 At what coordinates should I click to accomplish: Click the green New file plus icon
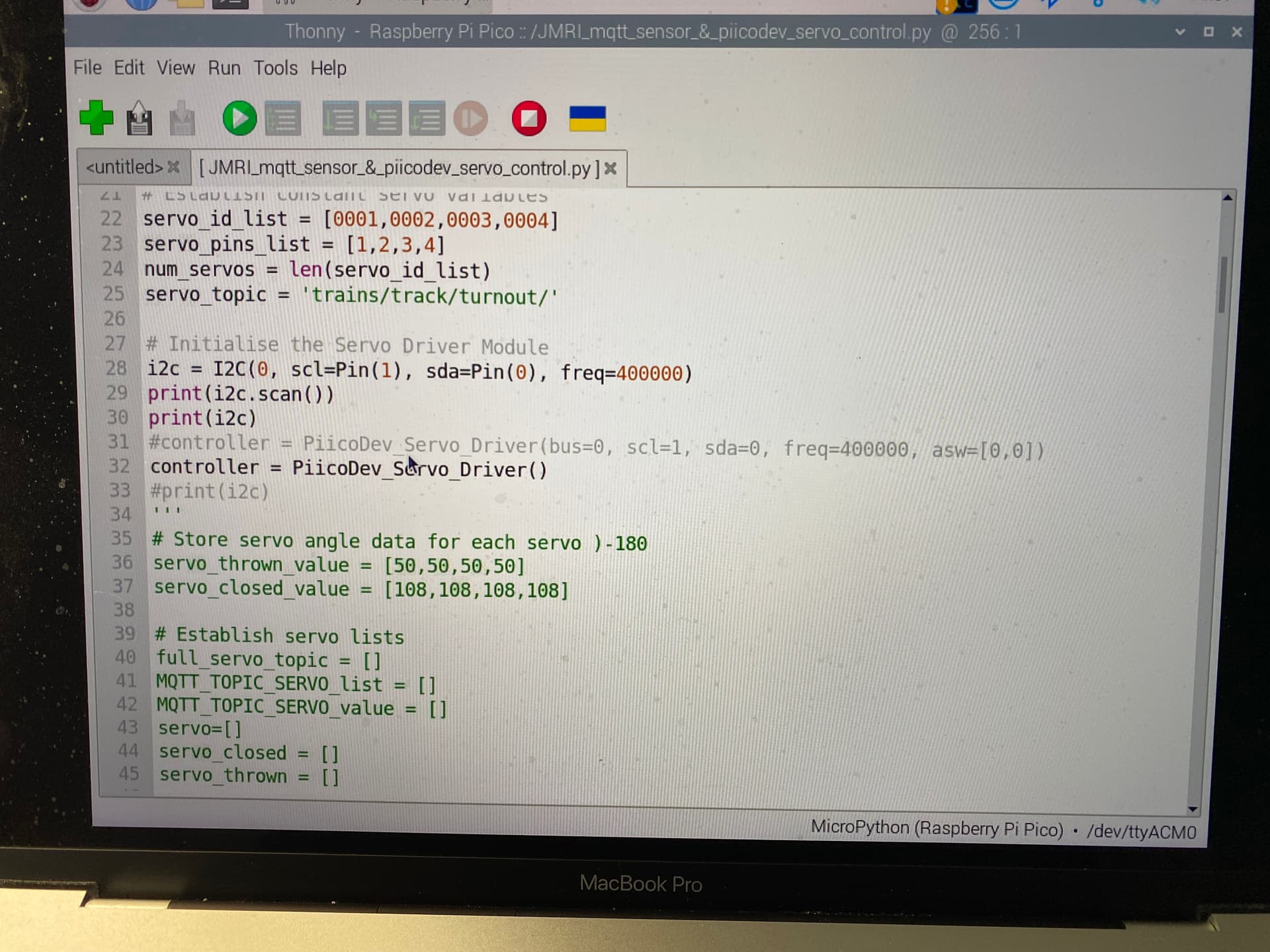[x=97, y=118]
